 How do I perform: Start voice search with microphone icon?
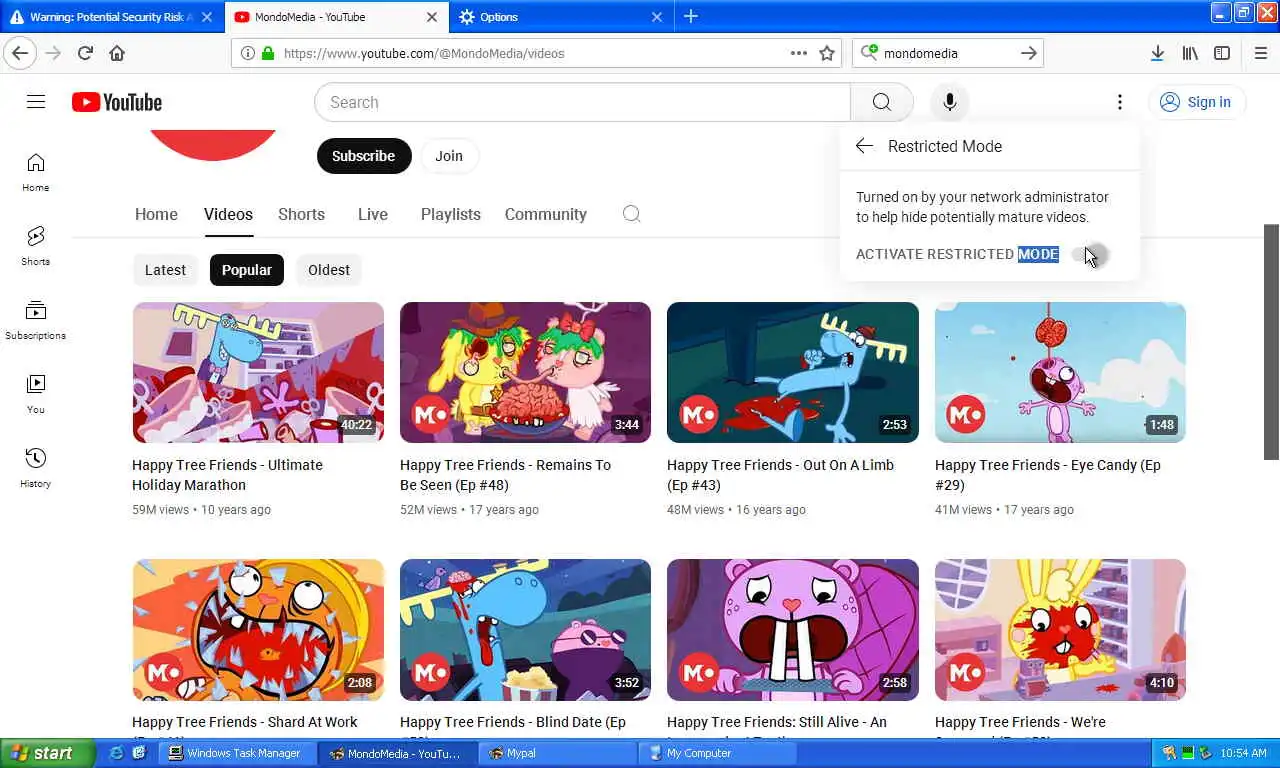tap(949, 102)
